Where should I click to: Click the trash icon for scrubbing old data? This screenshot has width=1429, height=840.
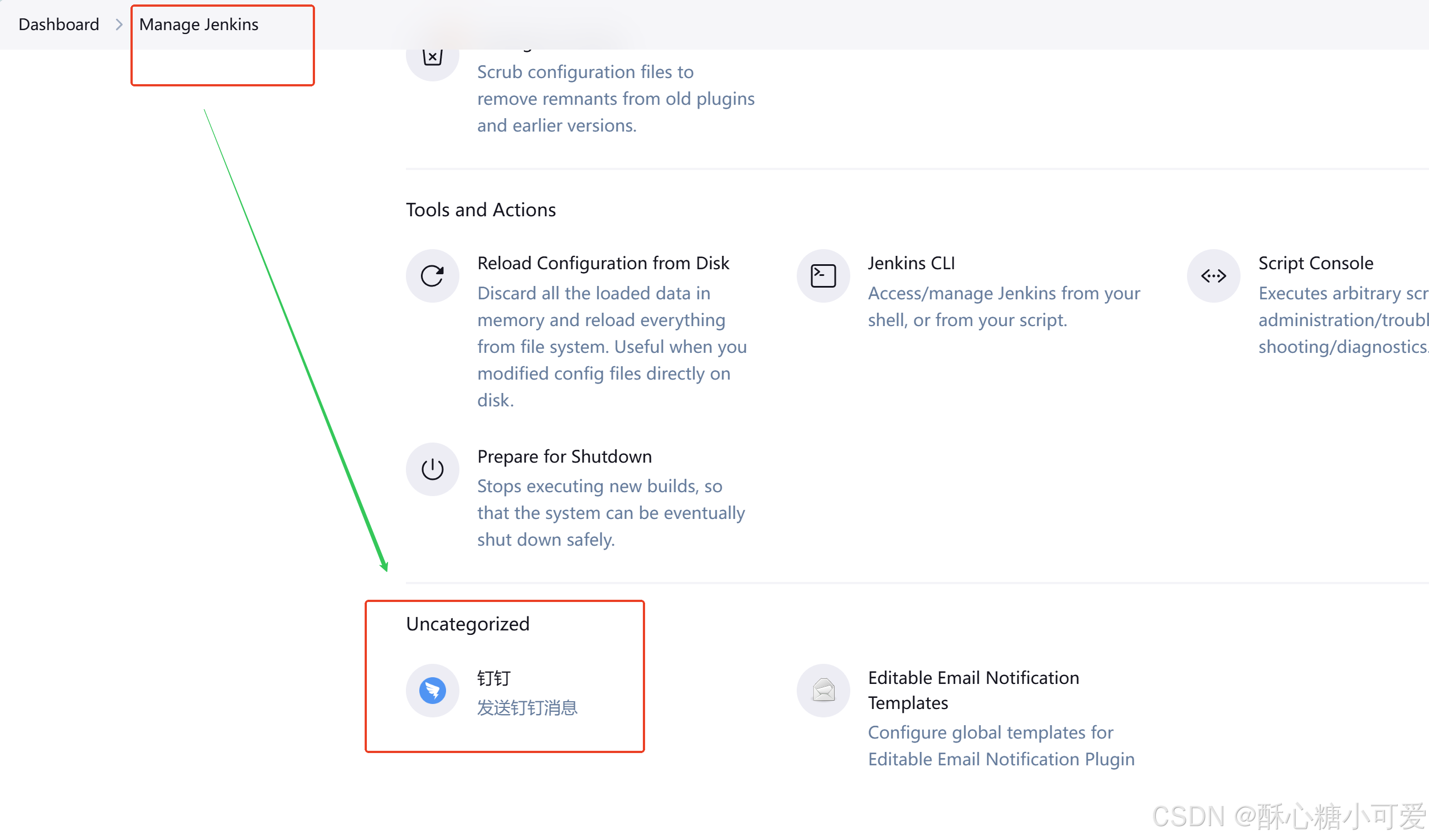(432, 57)
